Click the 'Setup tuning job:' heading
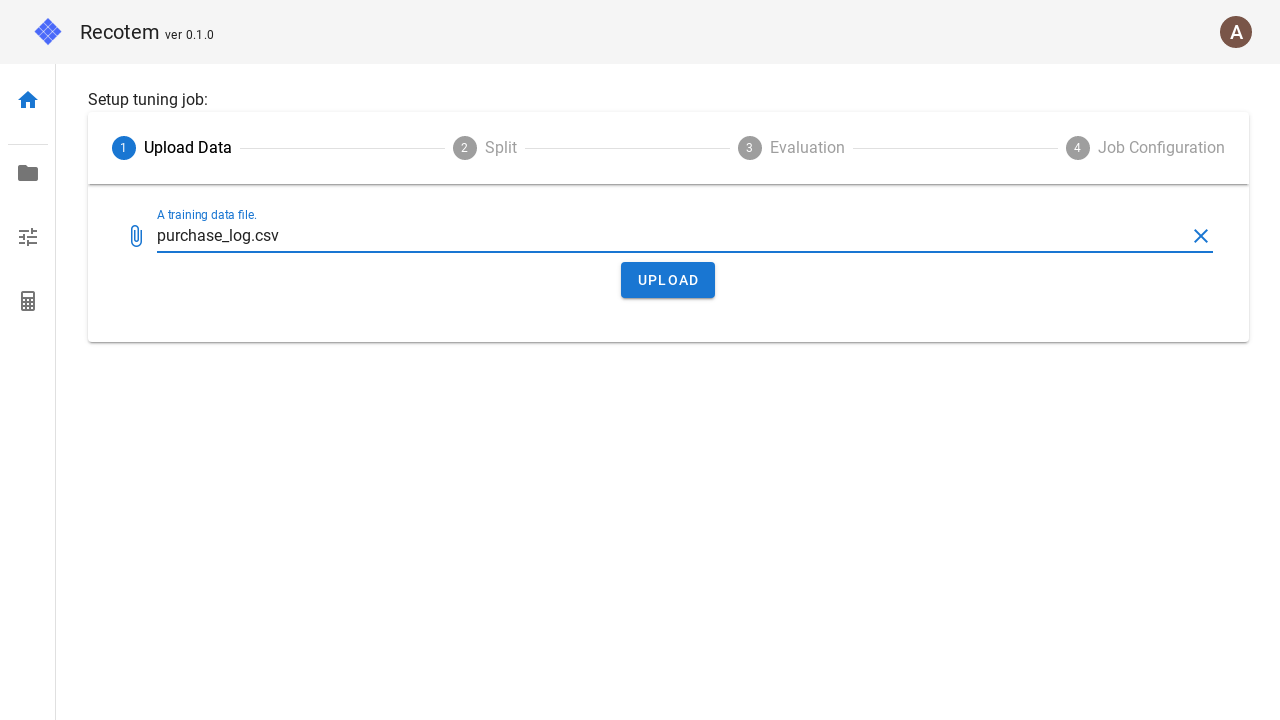 coord(147,100)
